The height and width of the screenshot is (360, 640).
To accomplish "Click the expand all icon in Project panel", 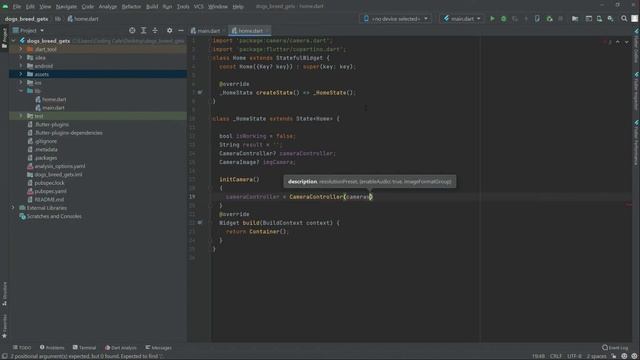I will [x=144, y=31].
